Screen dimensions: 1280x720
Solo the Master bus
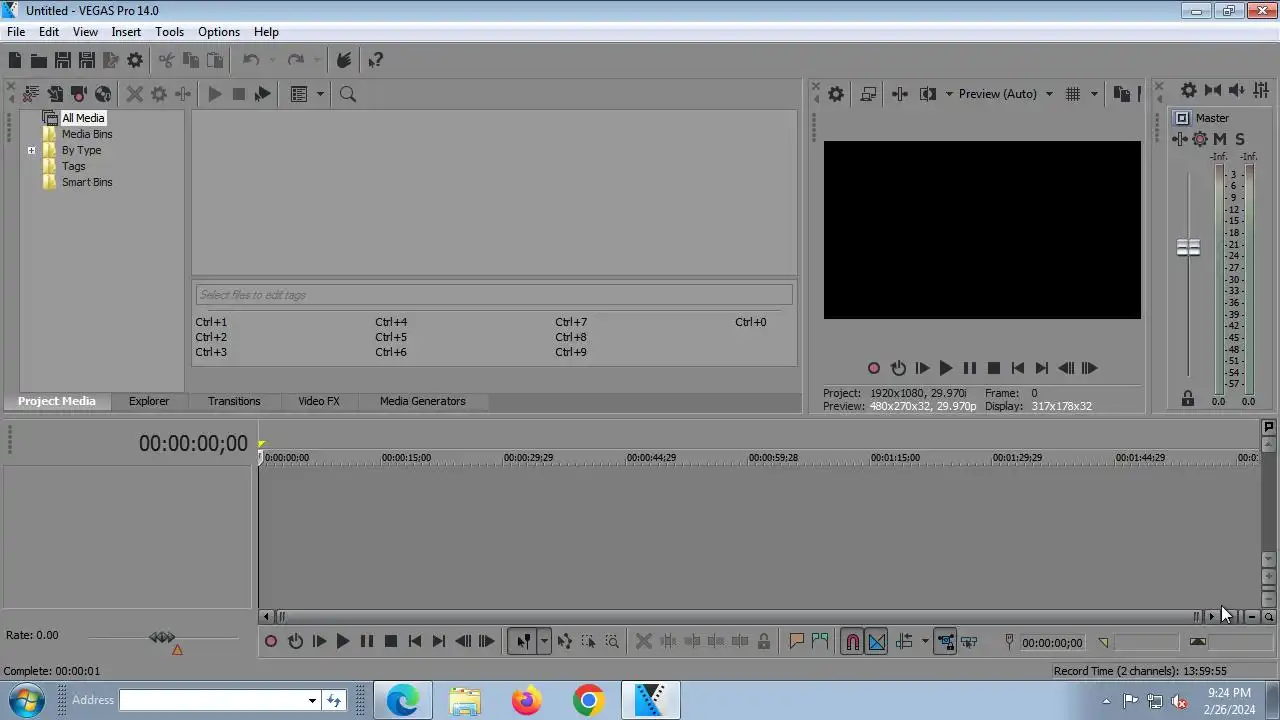tap(1240, 139)
